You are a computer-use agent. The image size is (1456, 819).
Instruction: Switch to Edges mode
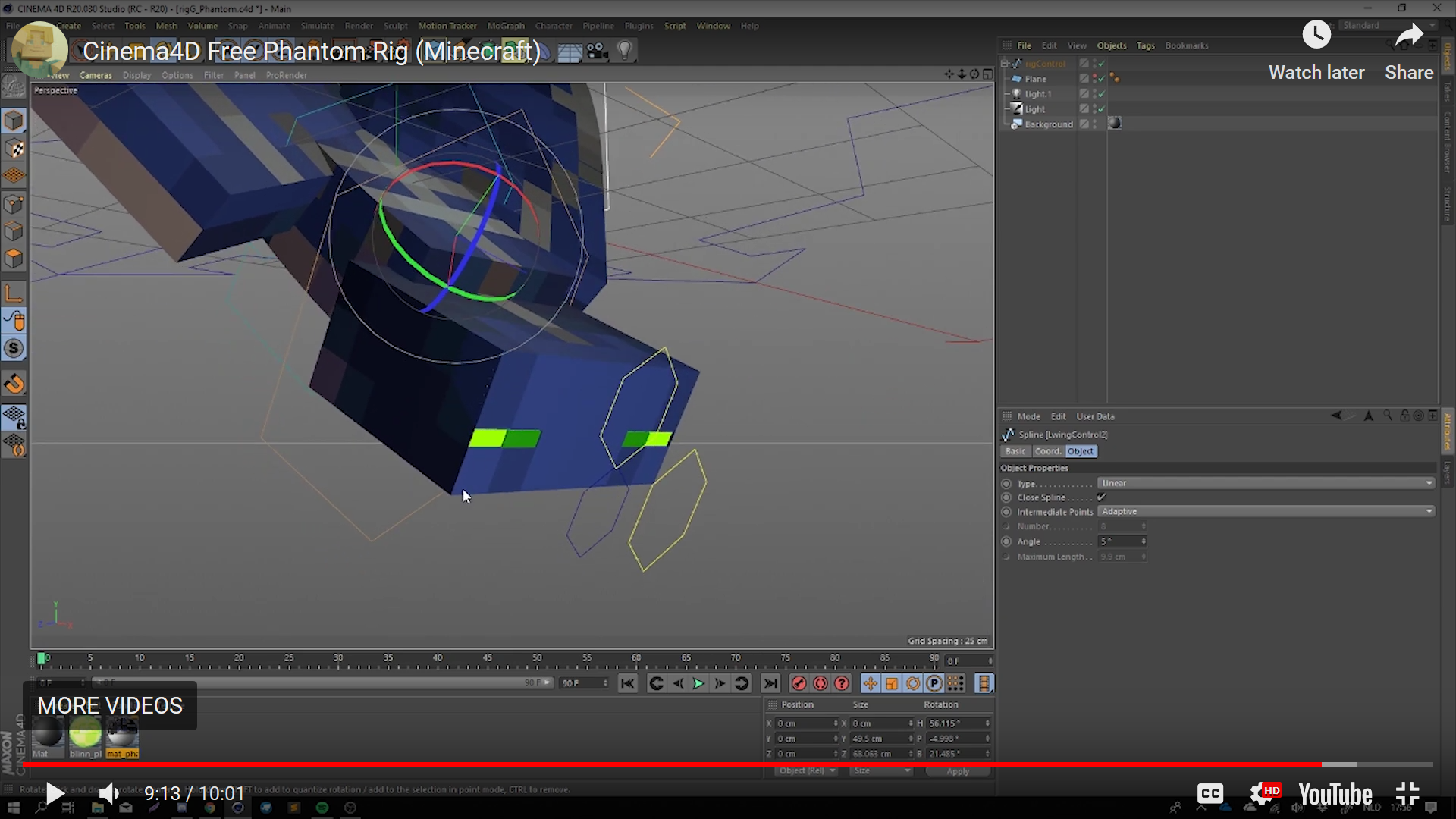(x=14, y=231)
